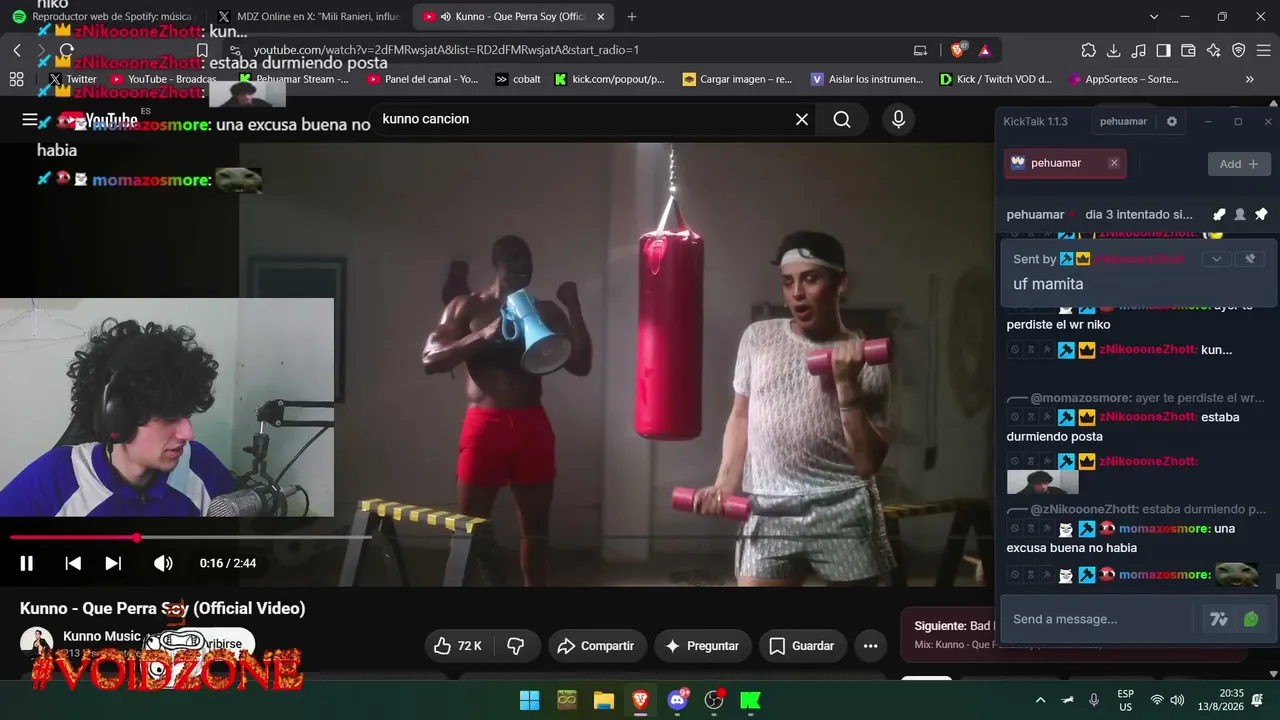Mute the YouTube player volume
1280x720 pixels.
(163, 563)
